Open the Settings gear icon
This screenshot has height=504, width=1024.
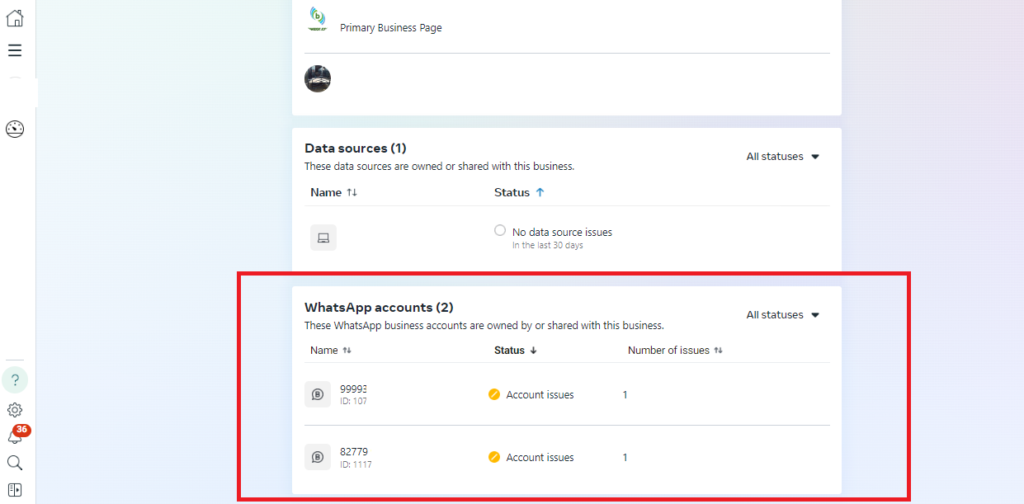tap(14, 410)
